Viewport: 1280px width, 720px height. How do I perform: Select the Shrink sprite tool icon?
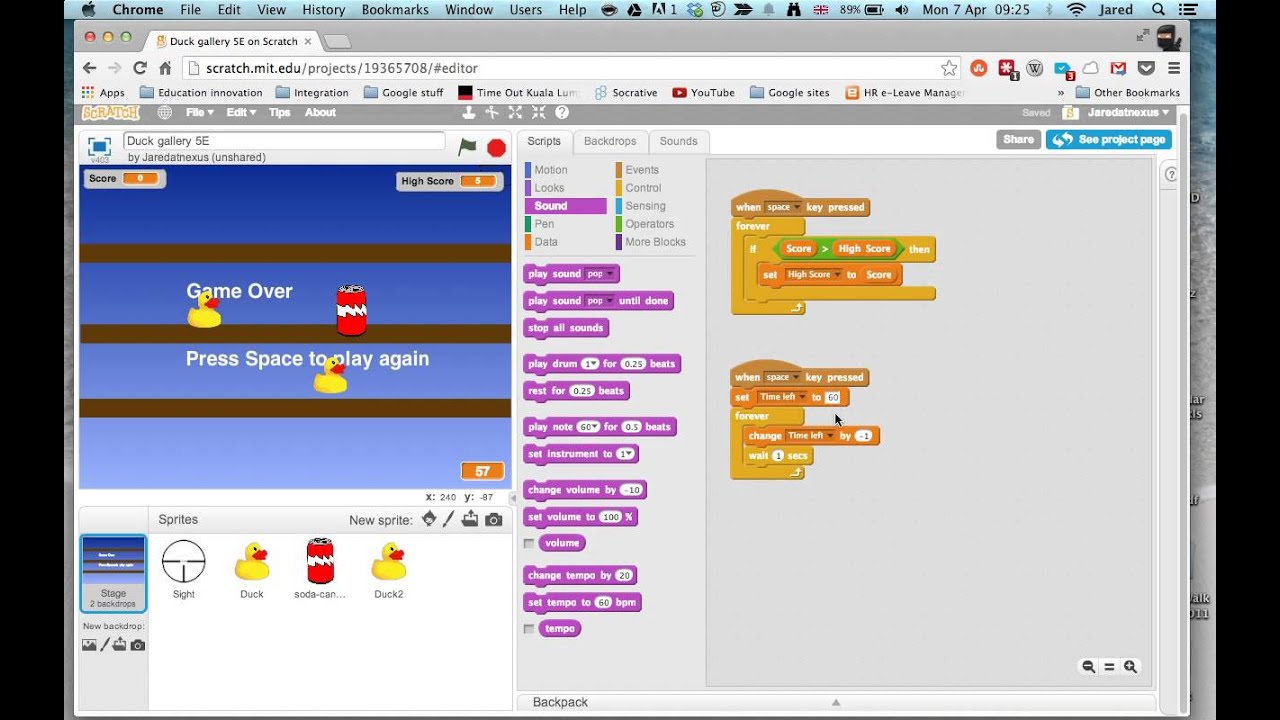(x=538, y=113)
